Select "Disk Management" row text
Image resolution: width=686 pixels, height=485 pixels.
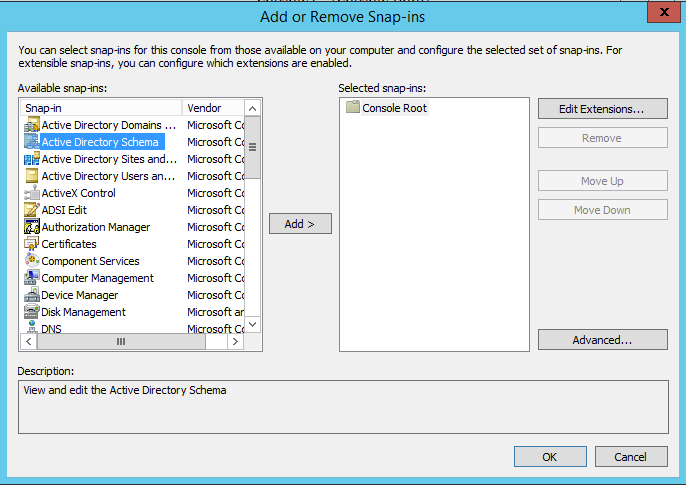pyautogui.click(x=83, y=312)
